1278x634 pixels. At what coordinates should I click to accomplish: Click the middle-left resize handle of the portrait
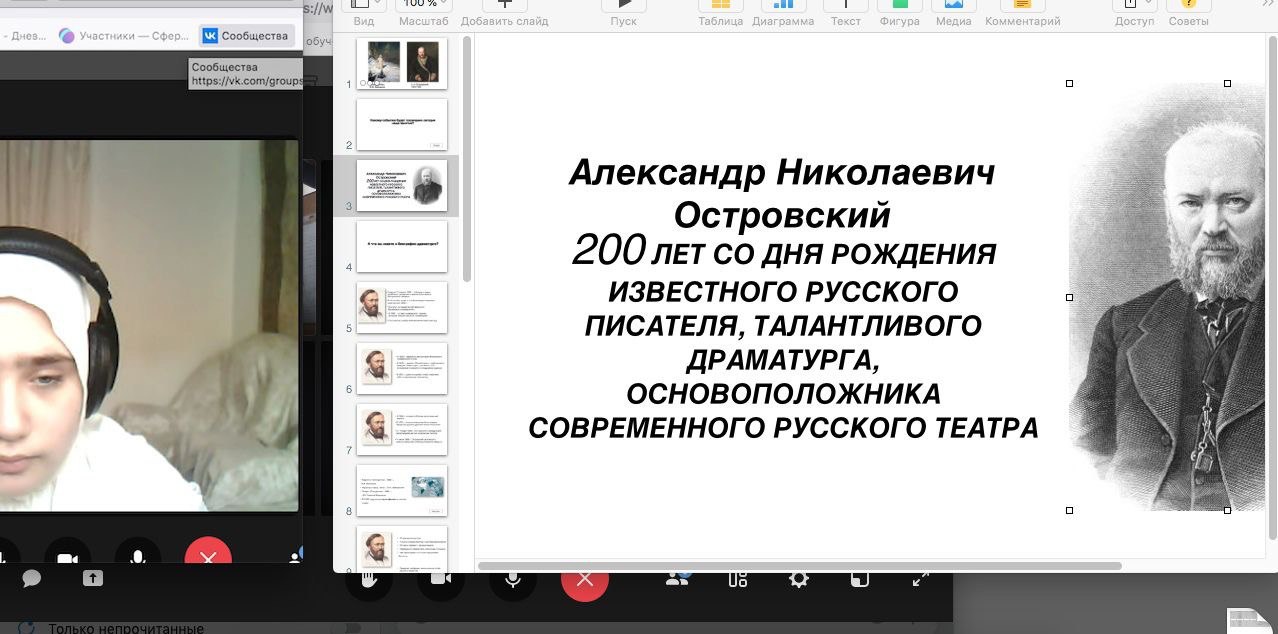click(x=1069, y=297)
